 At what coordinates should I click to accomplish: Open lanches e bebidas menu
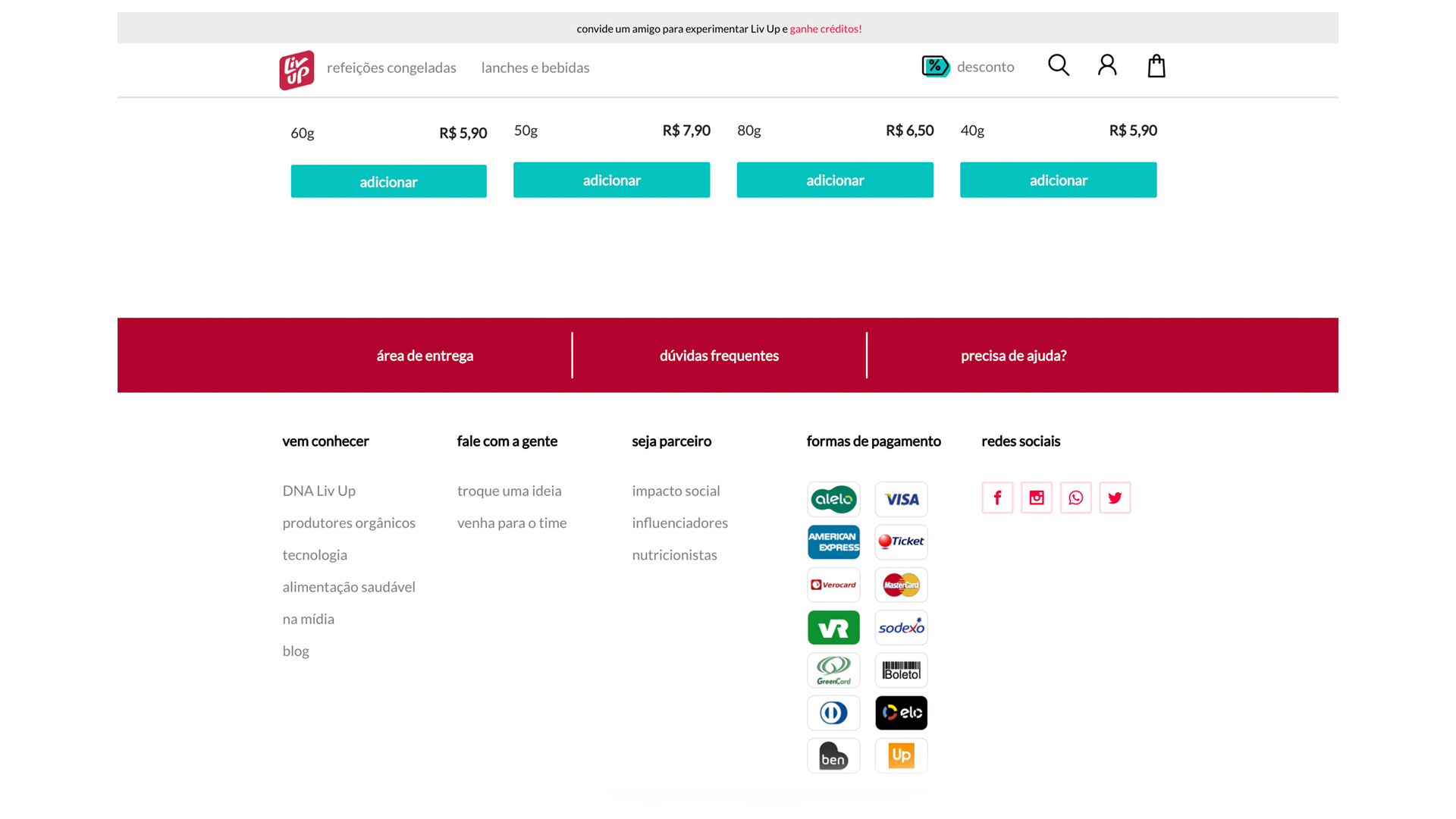535,67
